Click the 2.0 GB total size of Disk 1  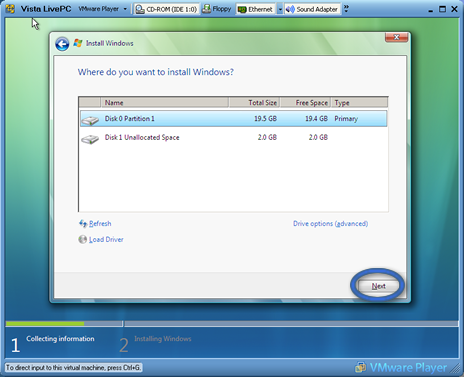267,137
